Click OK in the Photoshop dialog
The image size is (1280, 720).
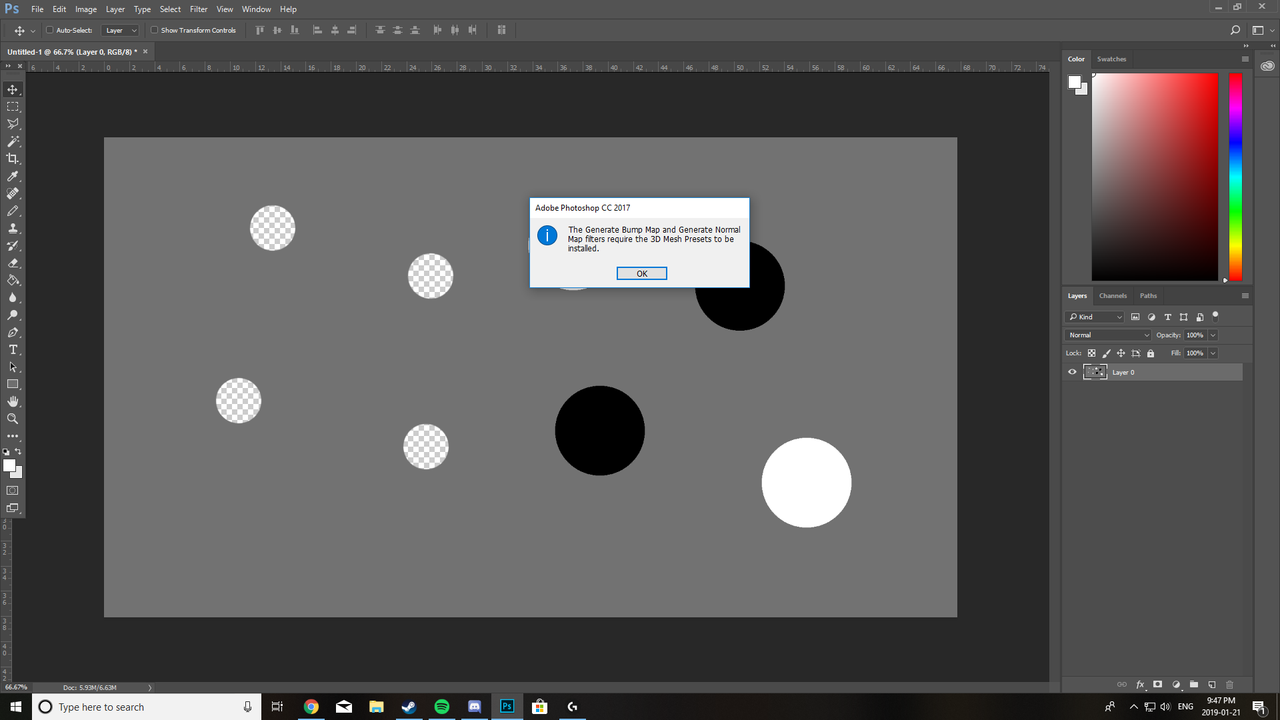642,273
